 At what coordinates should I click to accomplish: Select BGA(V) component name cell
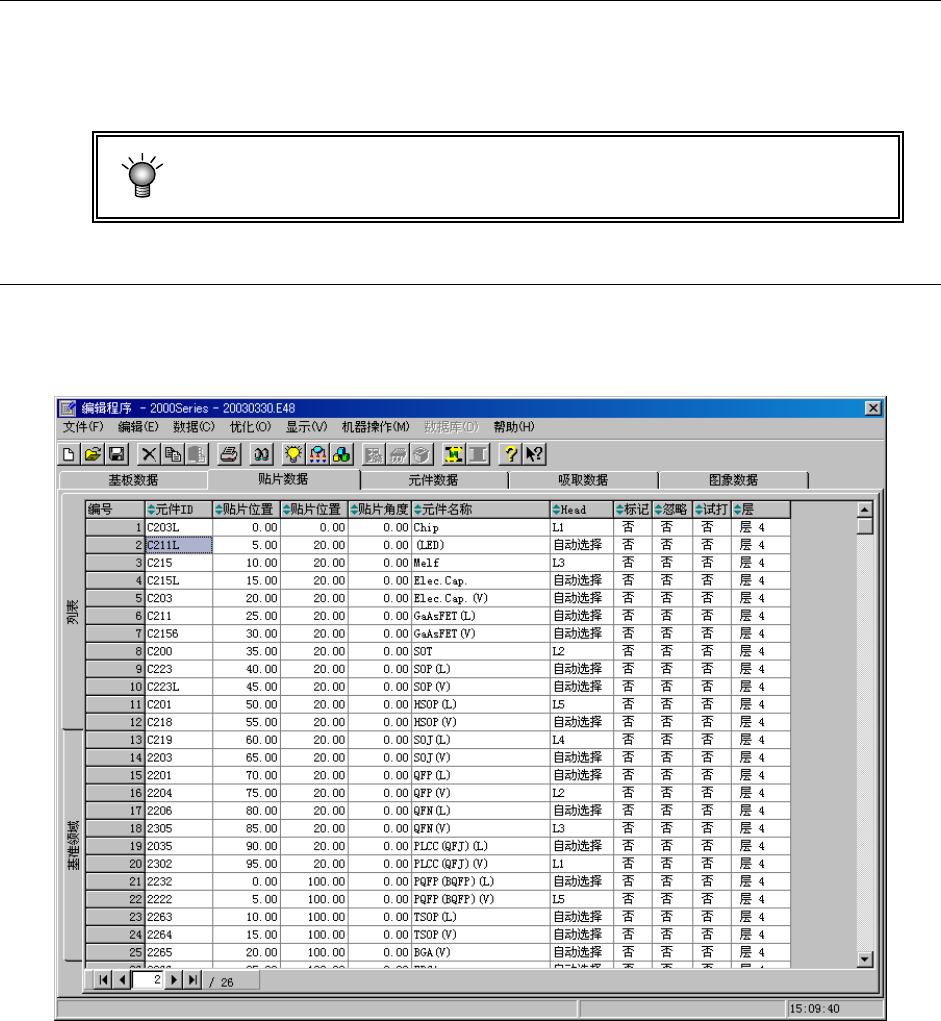[x=481, y=952]
